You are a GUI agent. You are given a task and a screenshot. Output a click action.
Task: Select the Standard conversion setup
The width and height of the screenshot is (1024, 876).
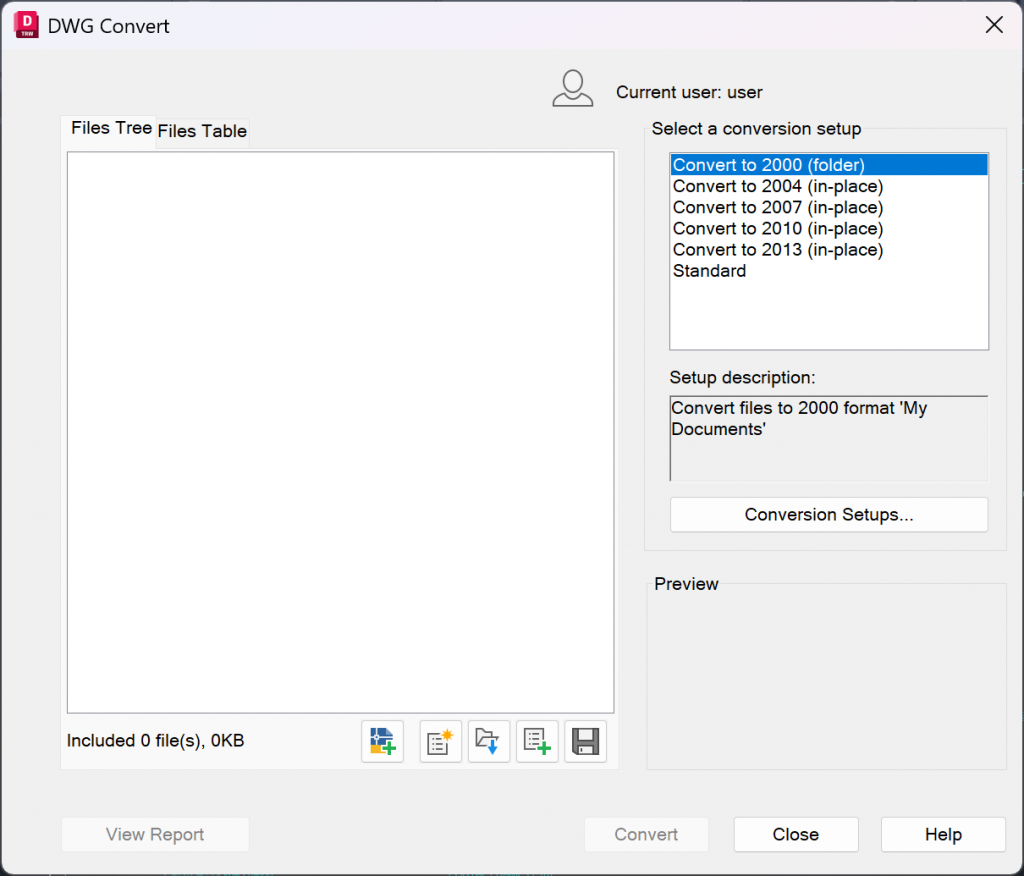pyautogui.click(x=829, y=270)
